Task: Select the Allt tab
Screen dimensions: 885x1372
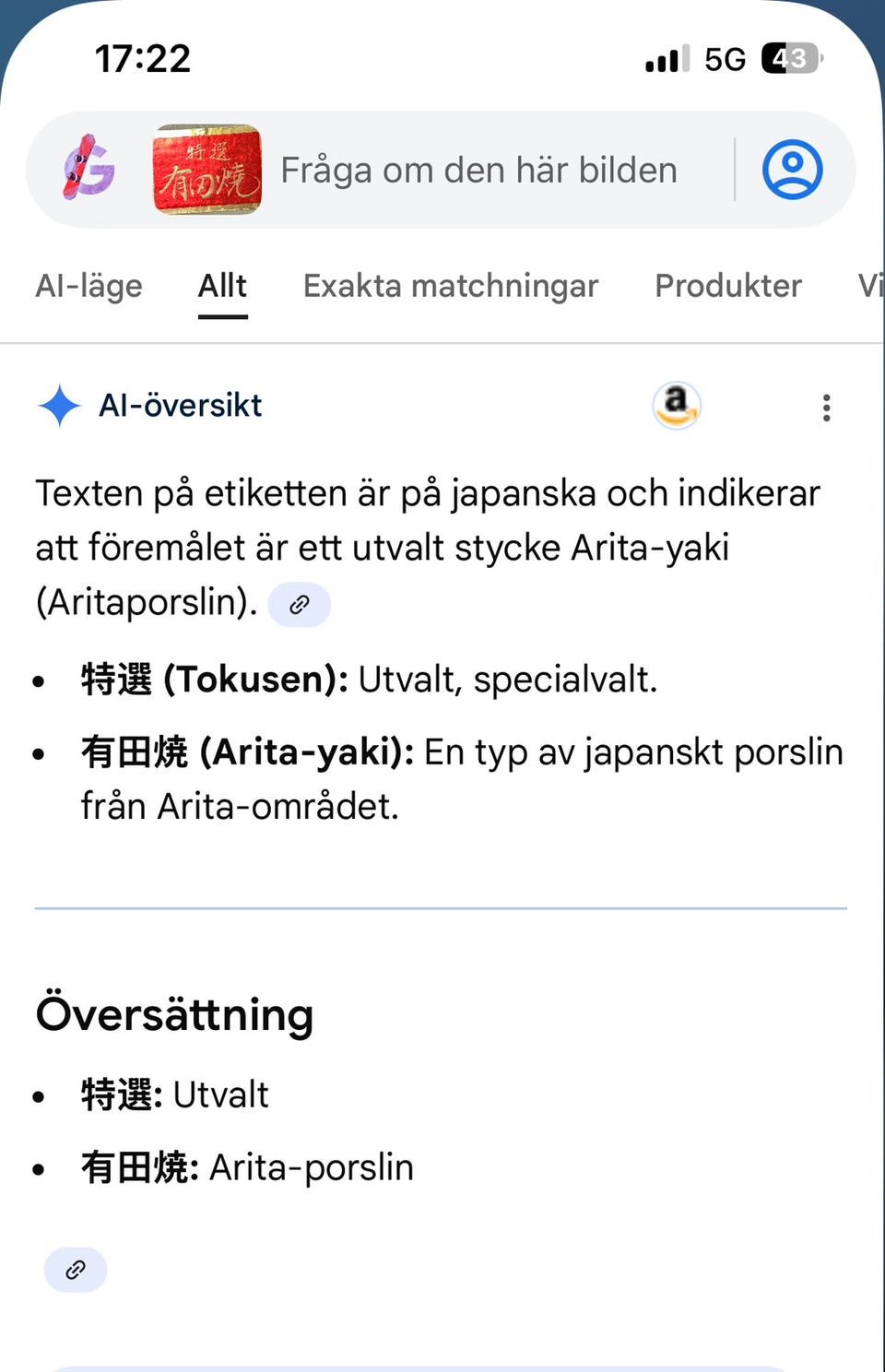Action: pos(222,286)
